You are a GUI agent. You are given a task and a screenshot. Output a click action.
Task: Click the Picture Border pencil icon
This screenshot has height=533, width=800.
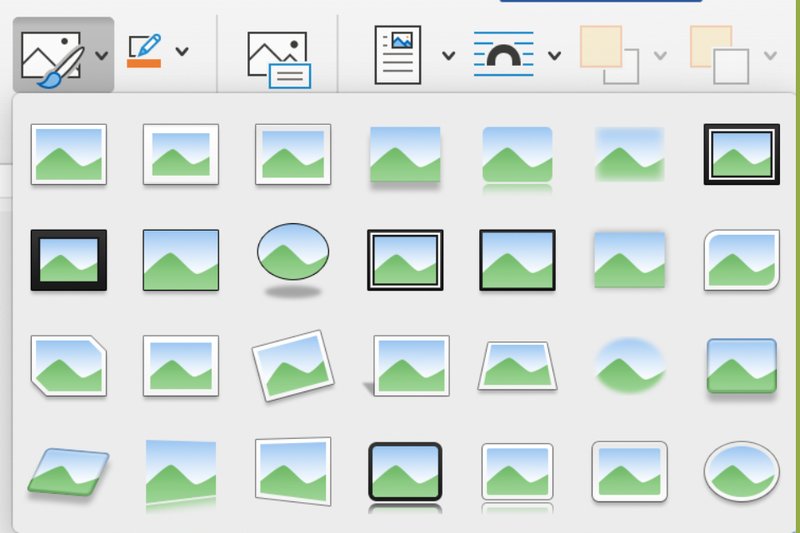click(144, 51)
